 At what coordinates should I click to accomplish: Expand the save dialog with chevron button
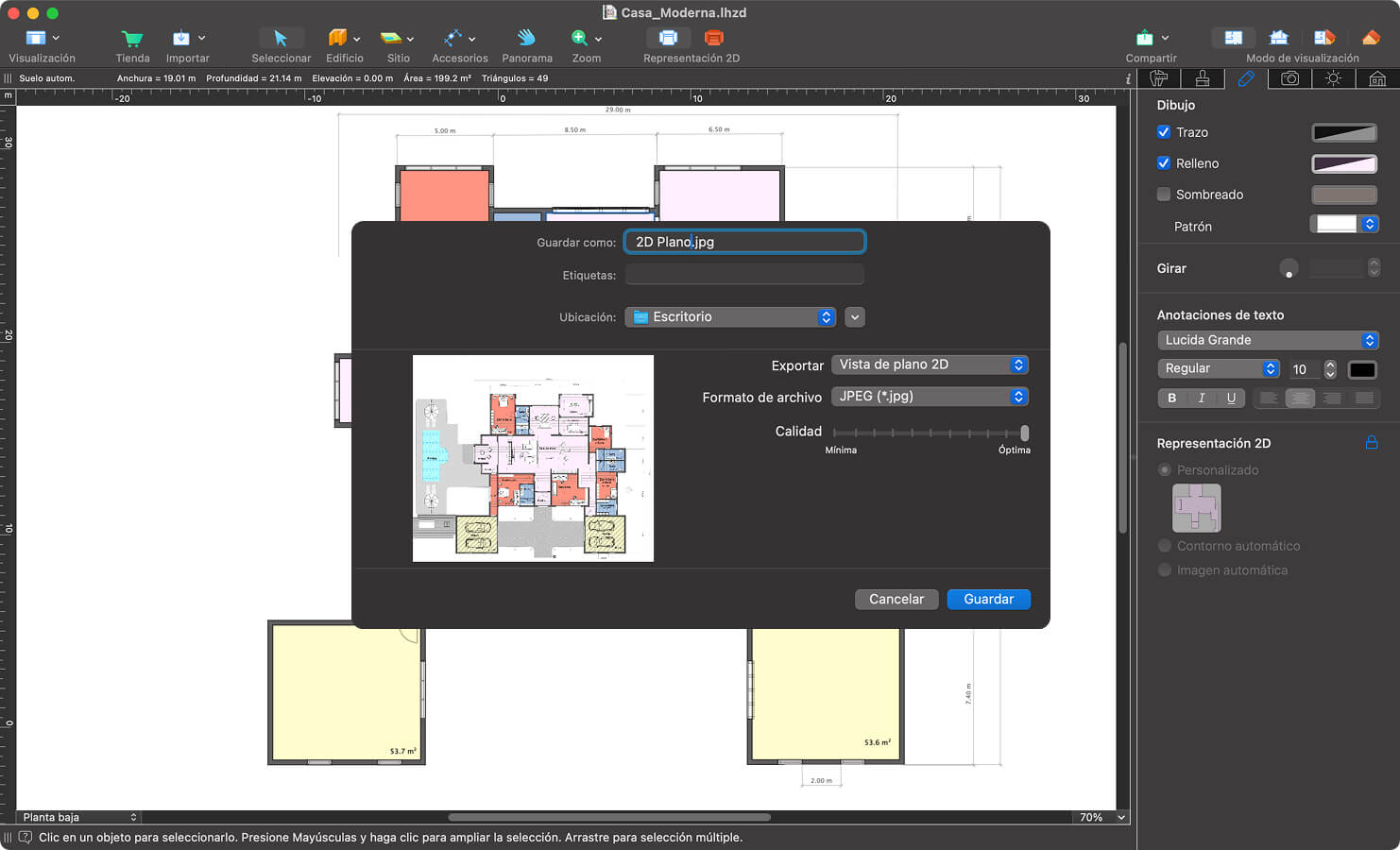coord(855,317)
